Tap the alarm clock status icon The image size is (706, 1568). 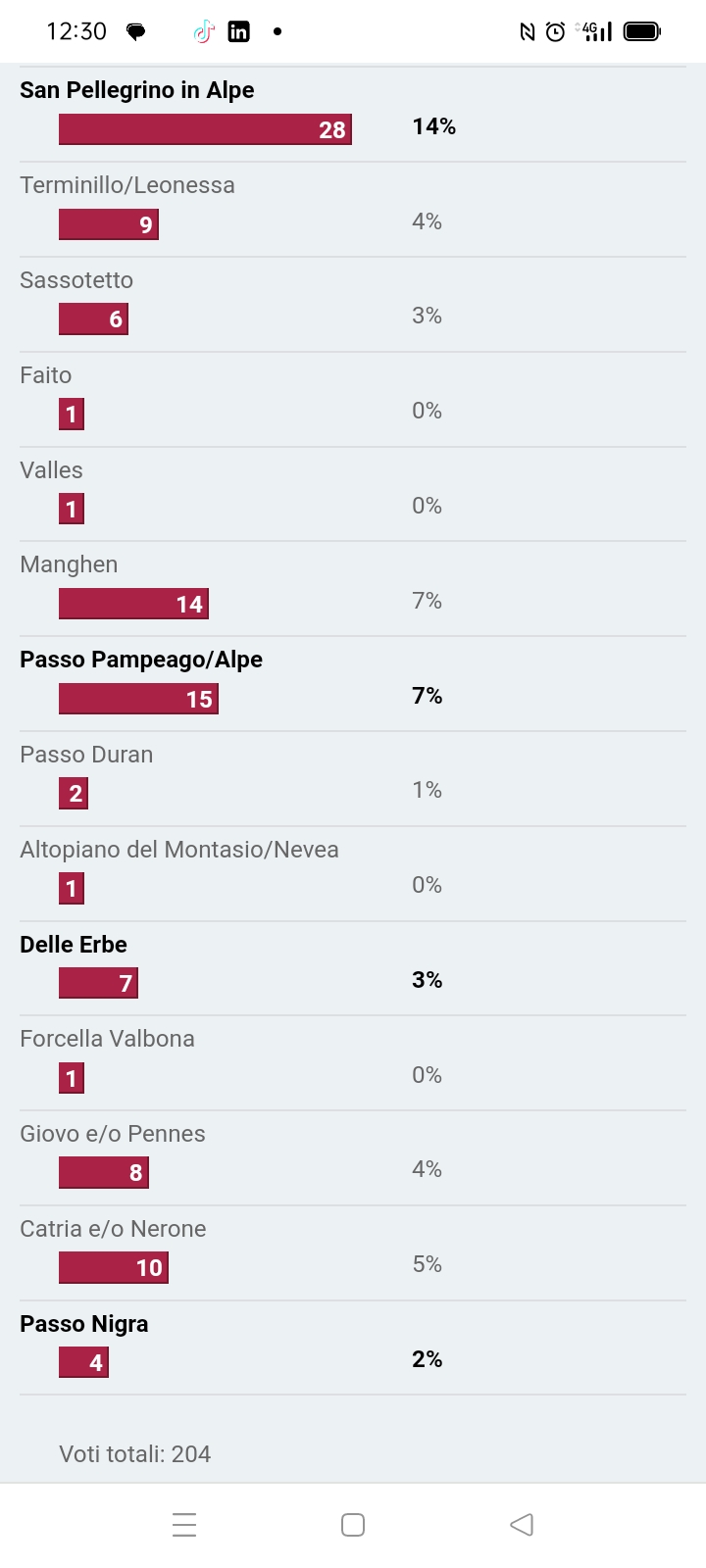tap(555, 32)
